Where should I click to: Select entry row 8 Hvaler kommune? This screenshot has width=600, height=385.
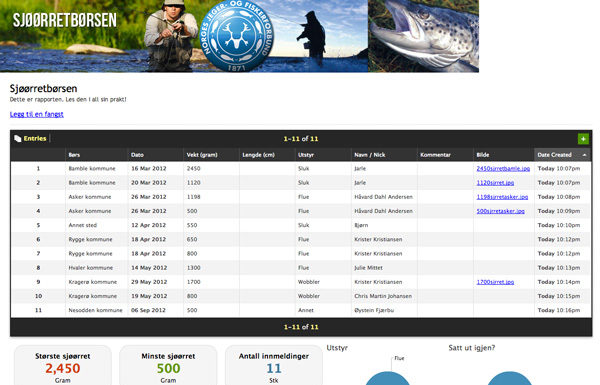301,268
